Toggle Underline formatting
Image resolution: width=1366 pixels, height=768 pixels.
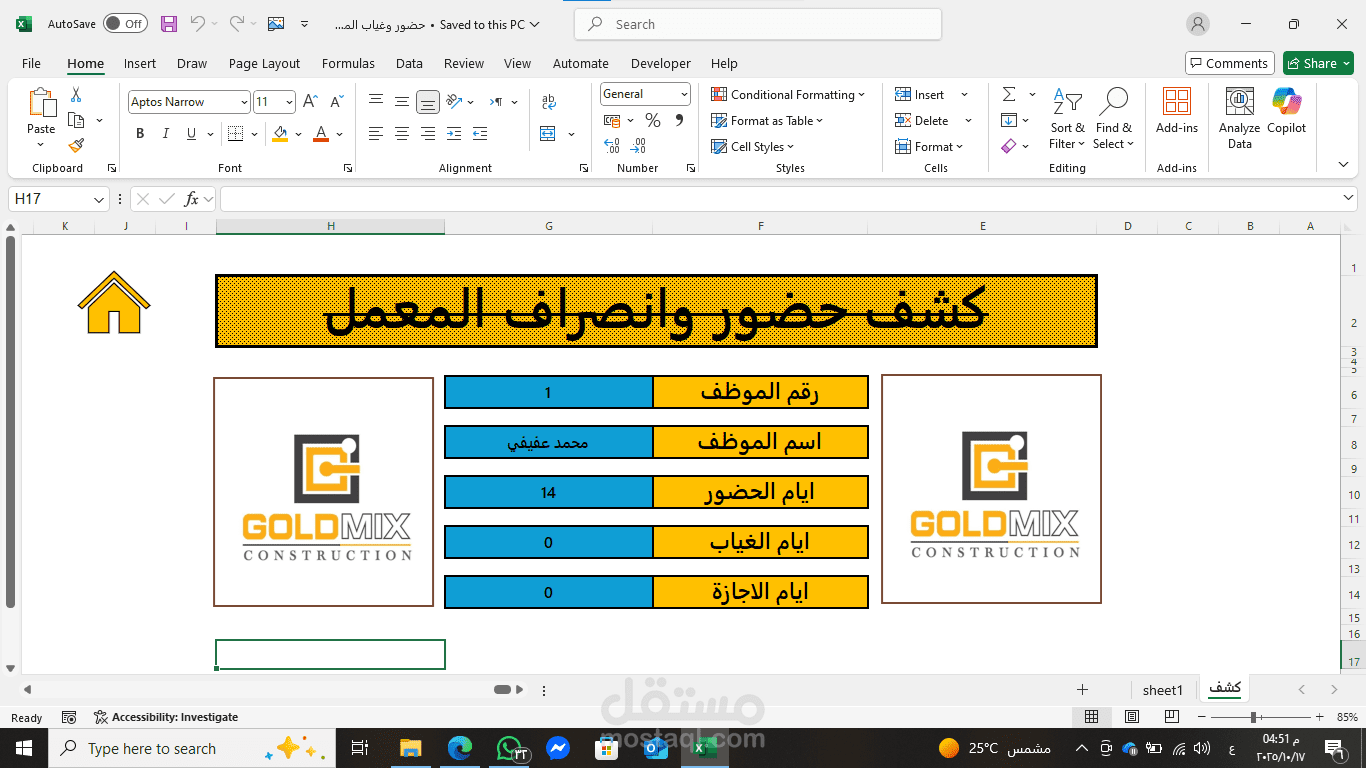click(x=191, y=134)
